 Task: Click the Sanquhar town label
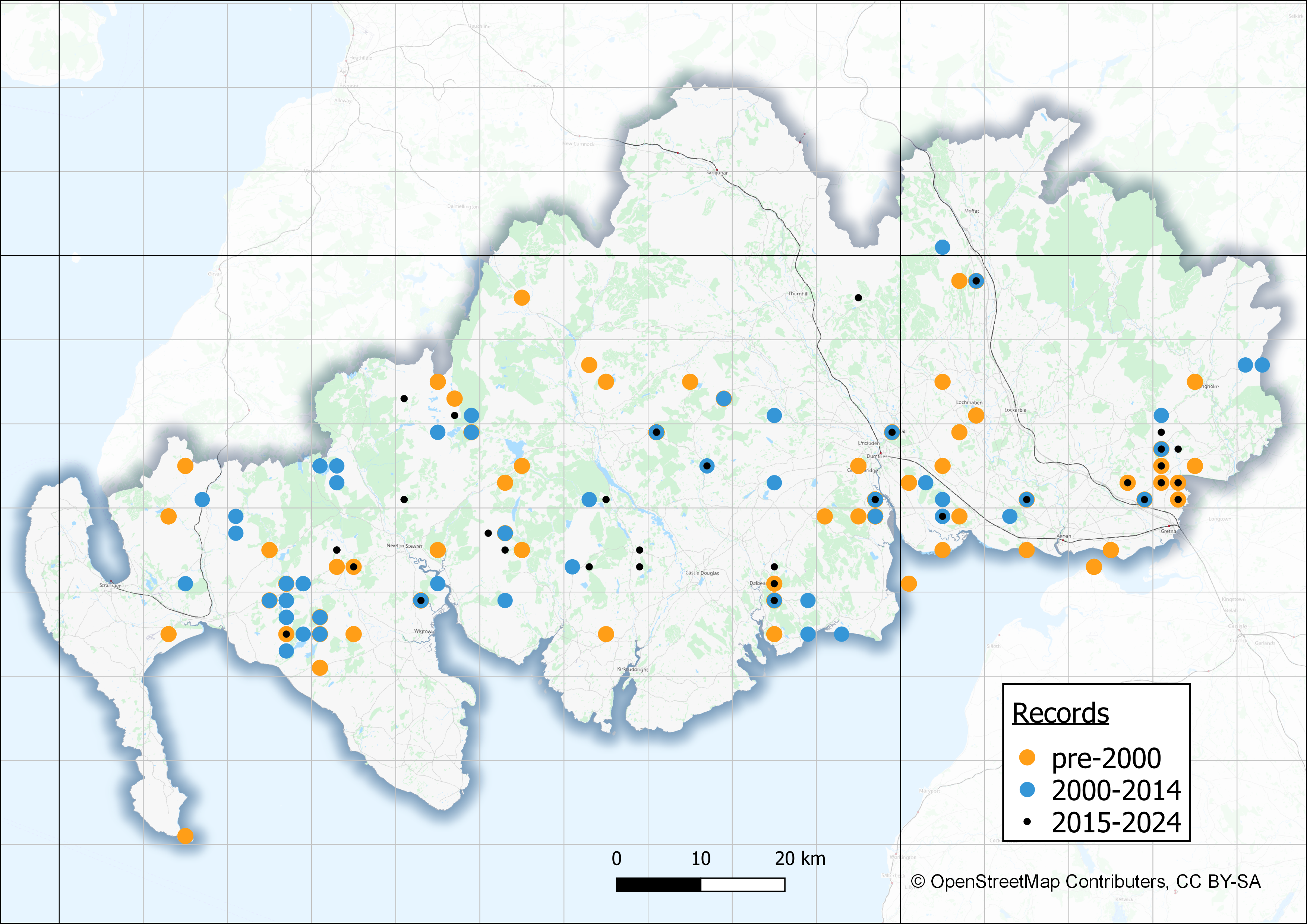pyautogui.click(x=717, y=173)
